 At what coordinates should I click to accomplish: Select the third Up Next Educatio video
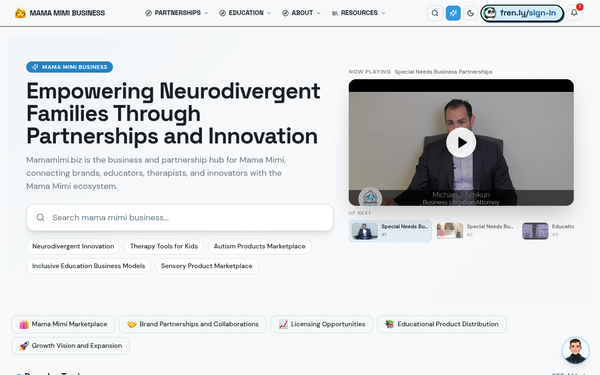point(548,231)
